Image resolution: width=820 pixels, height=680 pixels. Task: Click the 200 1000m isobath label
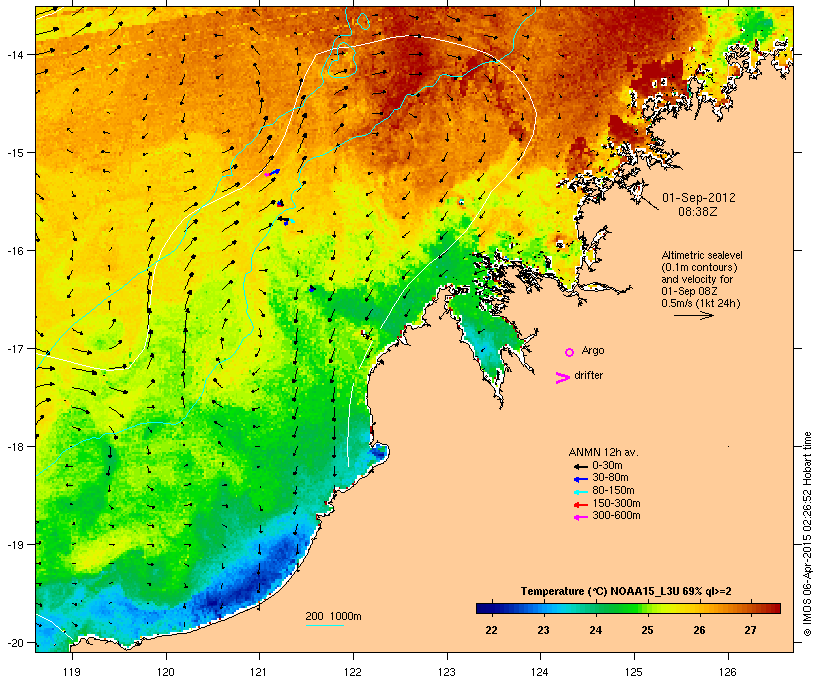pos(333,616)
